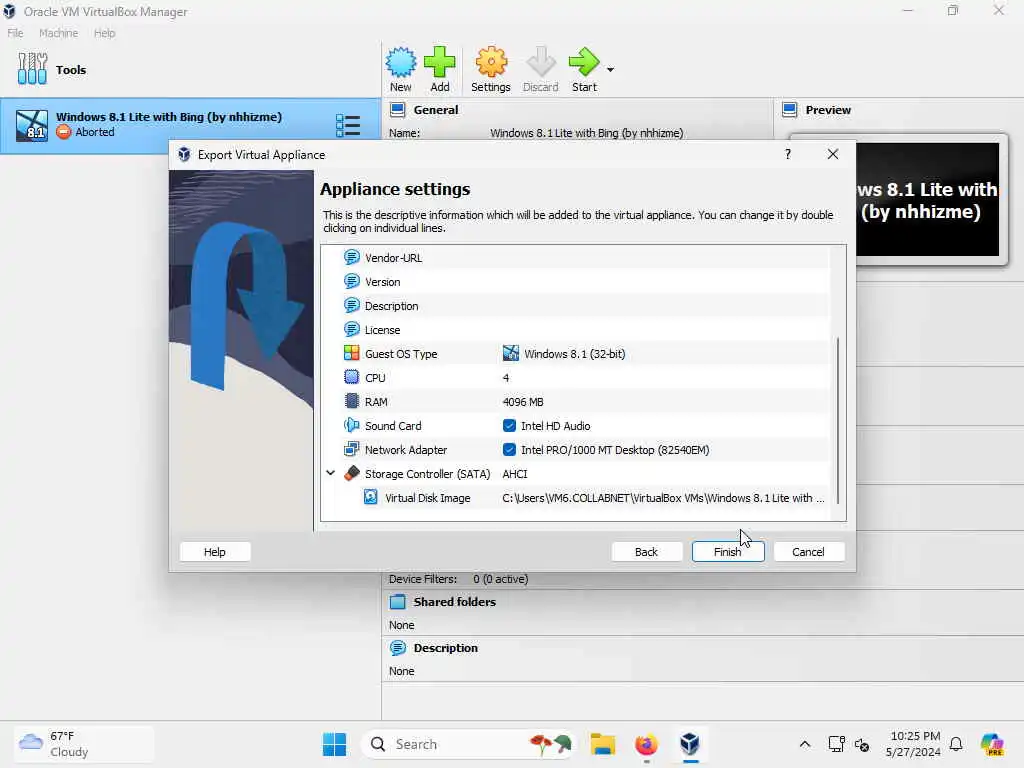
Task: Open the Machine menu
Action: tap(58, 33)
